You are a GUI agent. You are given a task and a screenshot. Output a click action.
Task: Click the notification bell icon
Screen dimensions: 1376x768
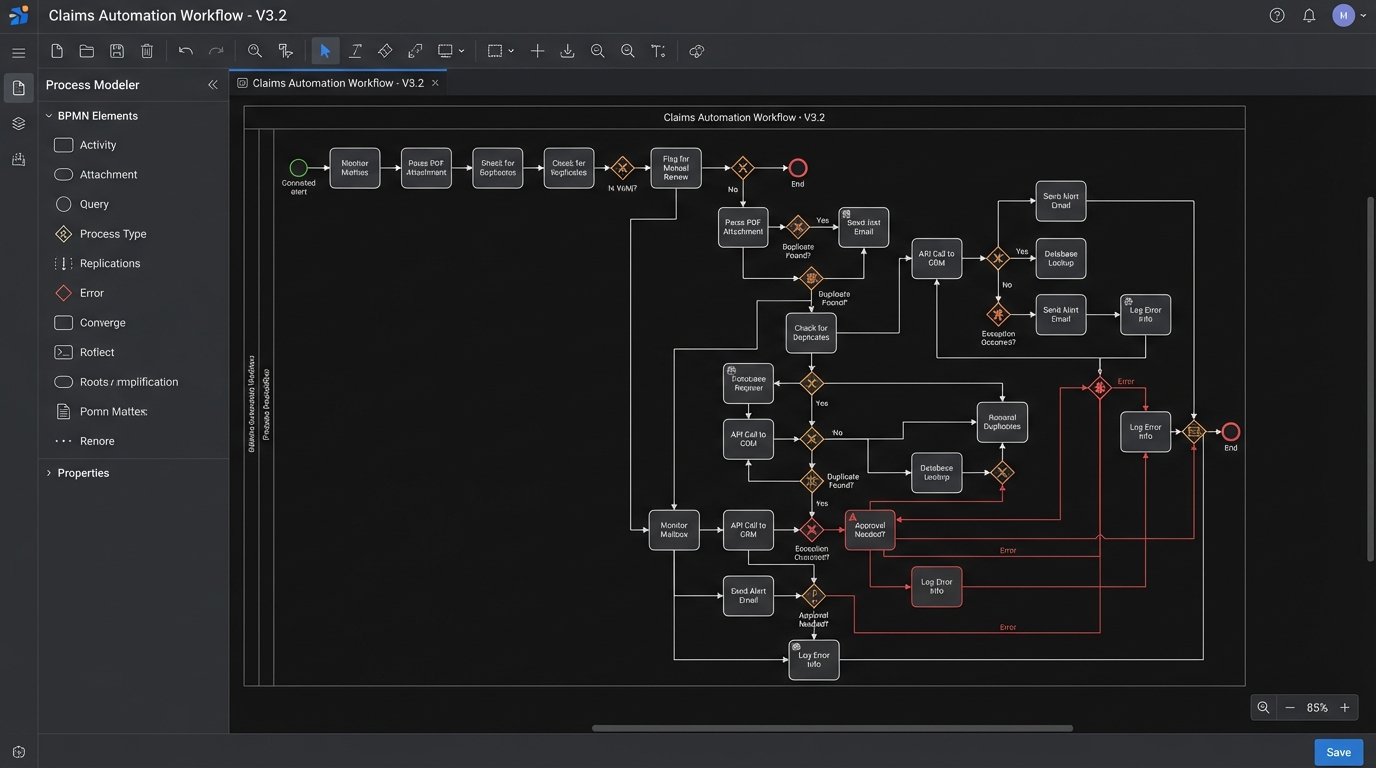1308,15
